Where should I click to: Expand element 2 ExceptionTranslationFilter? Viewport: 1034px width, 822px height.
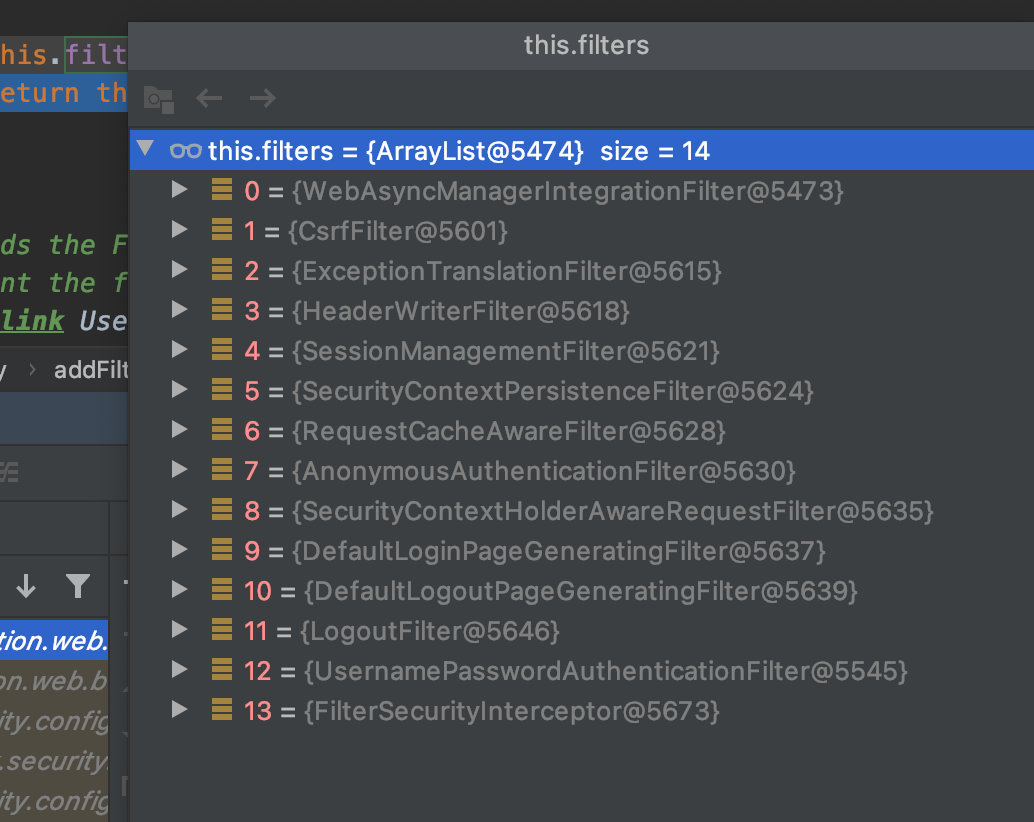pos(179,270)
